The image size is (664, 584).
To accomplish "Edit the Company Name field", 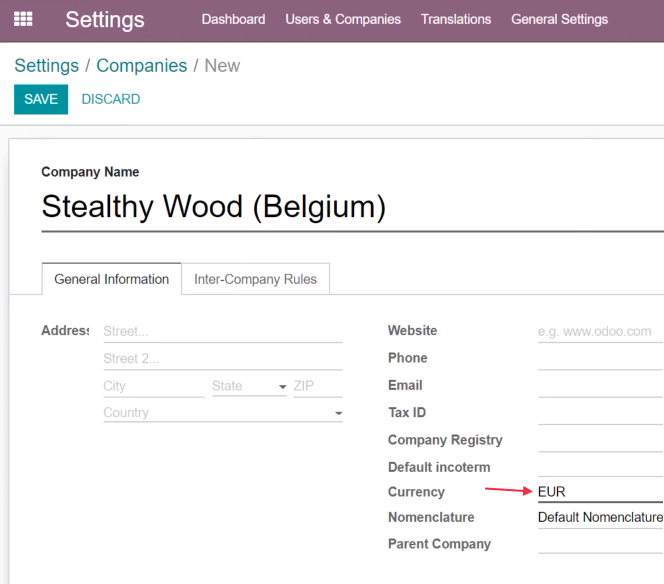I will [352, 207].
